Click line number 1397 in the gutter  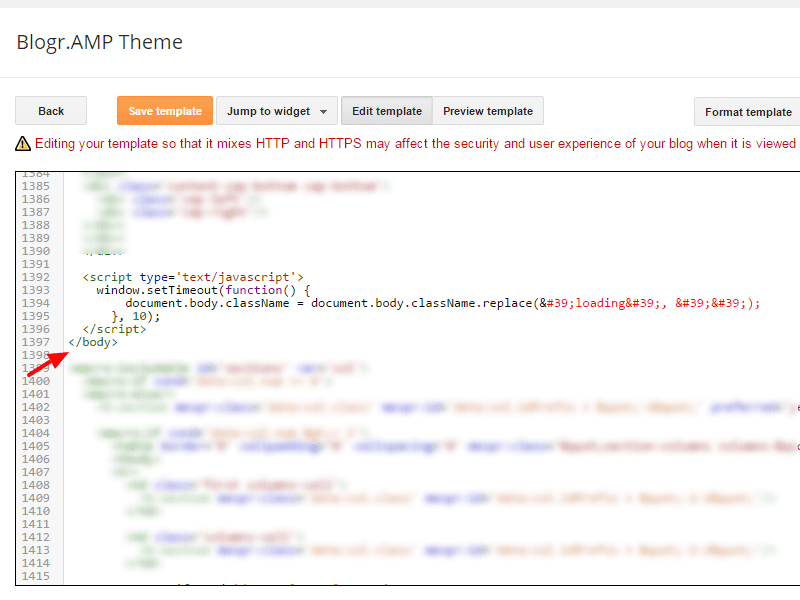[36, 342]
